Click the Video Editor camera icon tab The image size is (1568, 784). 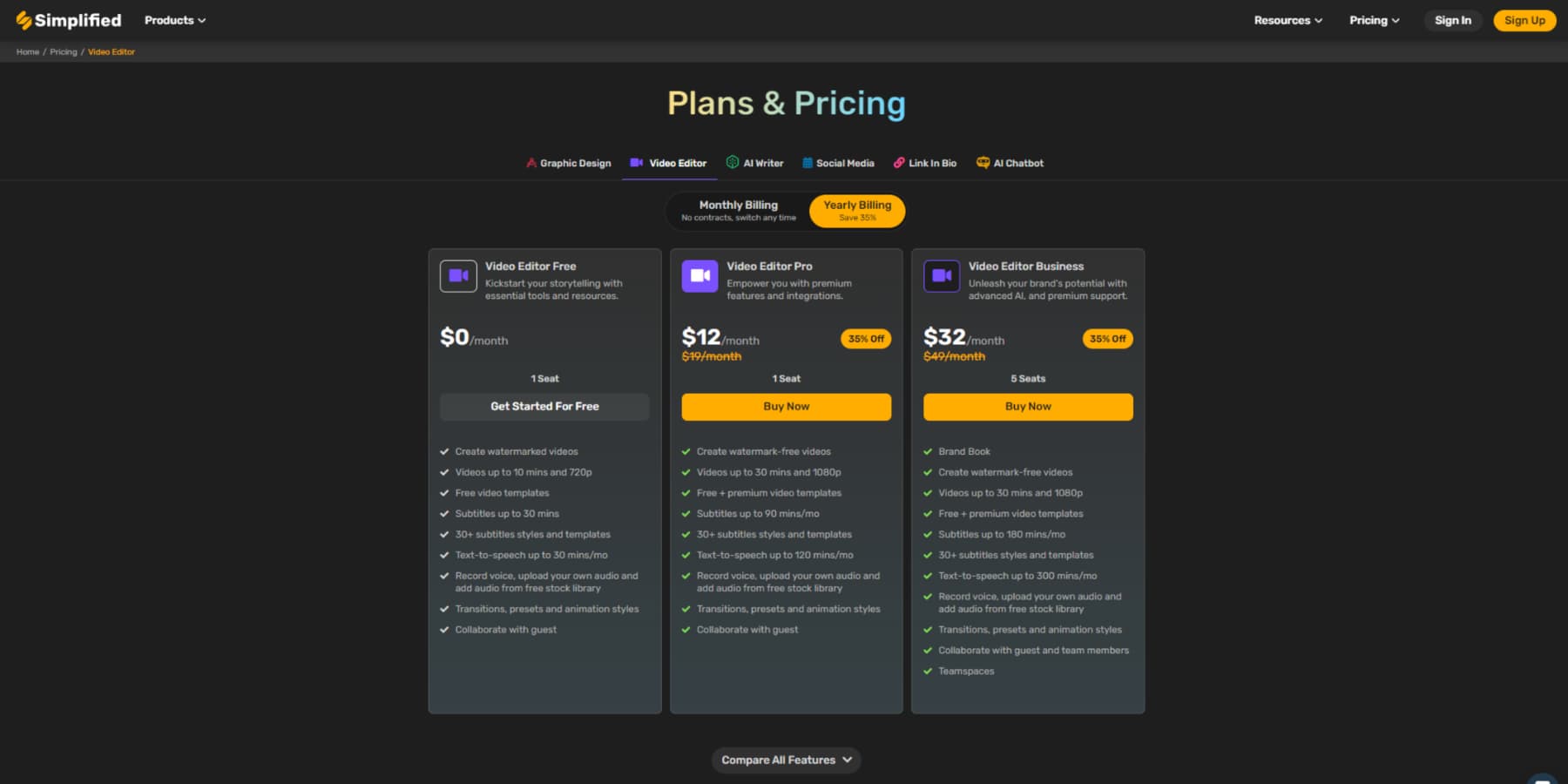[637, 162]
